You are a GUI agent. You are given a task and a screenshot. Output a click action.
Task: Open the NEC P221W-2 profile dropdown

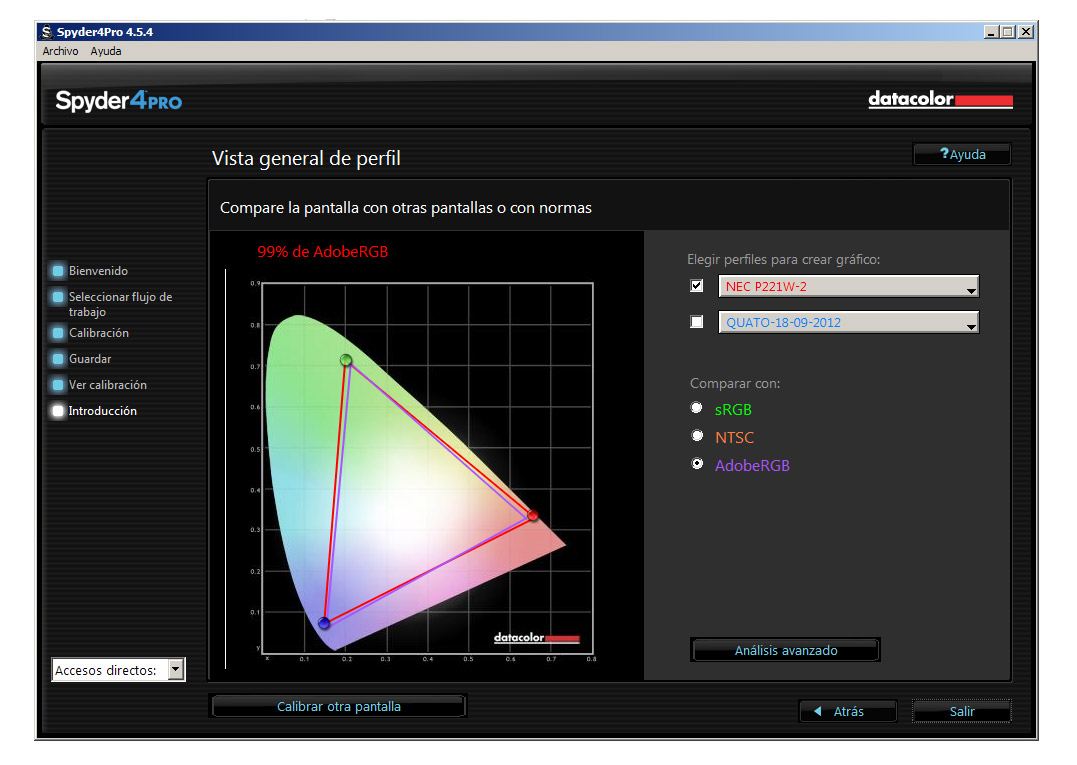click(969, 288)
